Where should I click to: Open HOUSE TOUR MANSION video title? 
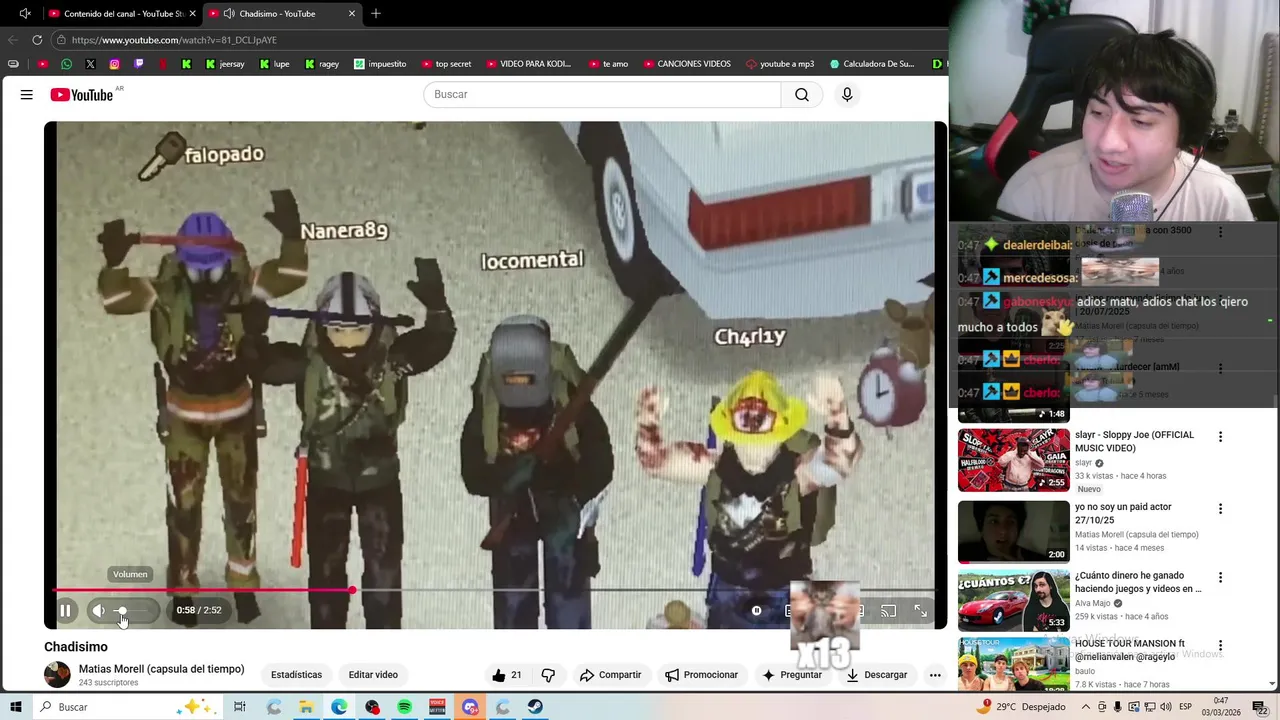(x=1130, y=650)
